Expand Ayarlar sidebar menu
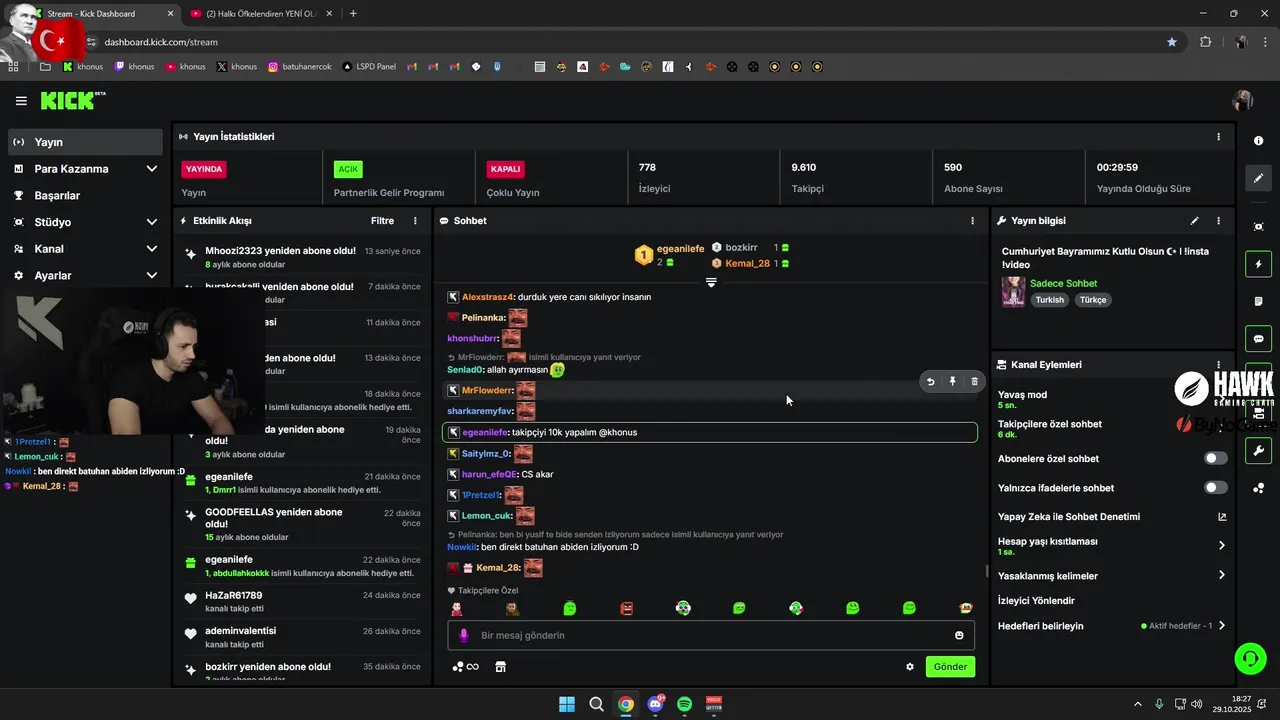Image resolution: width=1280 pixels, height=720 pixels. point(152,276)
